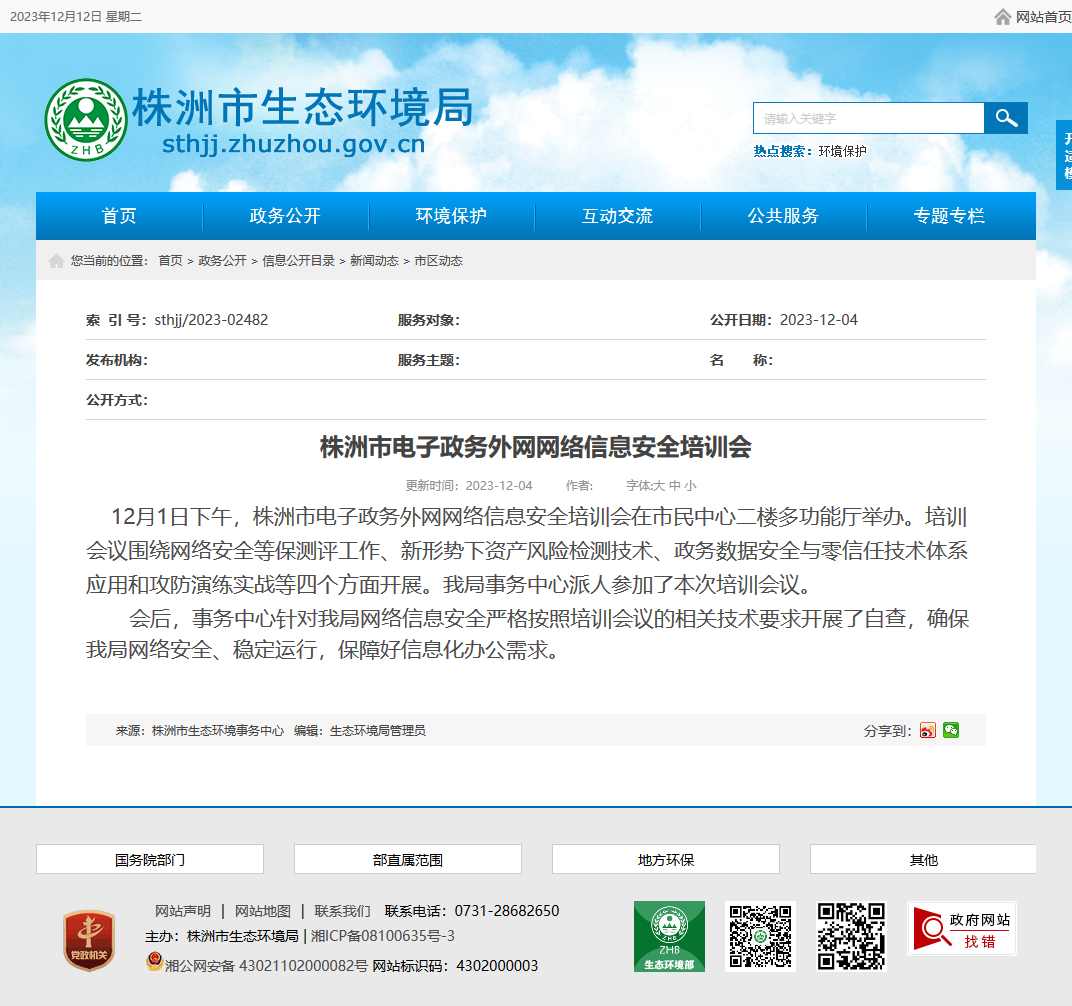Click the ZHB bureau logo in header
The height and width of the screenshot is (1006, 1072).
click(86, 120)
